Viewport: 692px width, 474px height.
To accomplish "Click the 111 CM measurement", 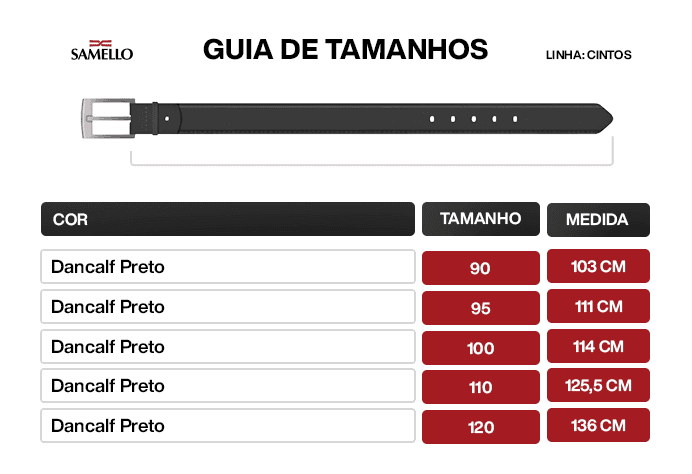I will [x=598, y=306].
